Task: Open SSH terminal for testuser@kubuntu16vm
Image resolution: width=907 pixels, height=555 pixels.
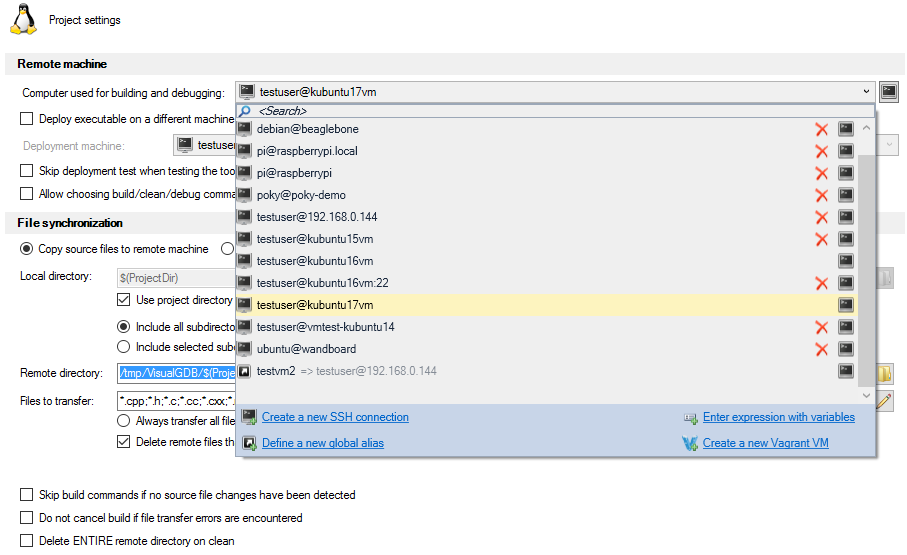Action: click(846, 260)
